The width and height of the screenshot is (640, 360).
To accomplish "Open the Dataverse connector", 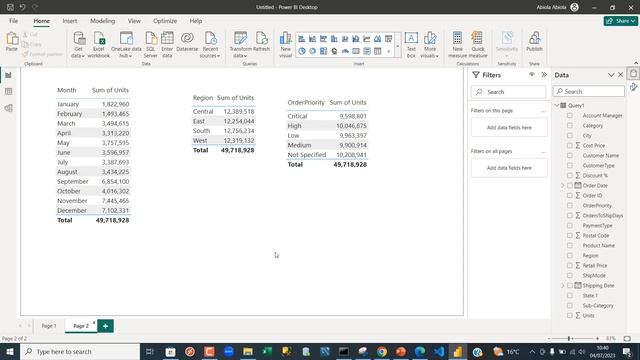I will (x=187, y=42).
